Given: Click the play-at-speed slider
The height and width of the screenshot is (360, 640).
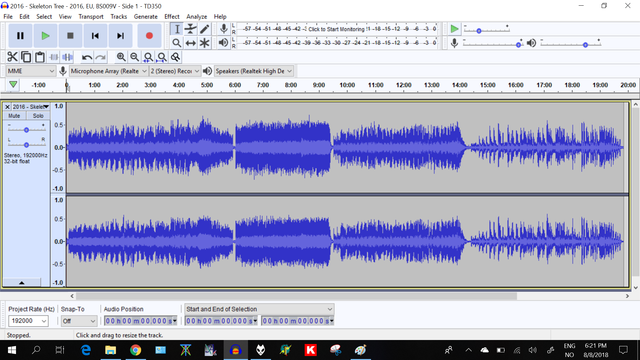Looking at the screenshot, I should coord(486,29).
